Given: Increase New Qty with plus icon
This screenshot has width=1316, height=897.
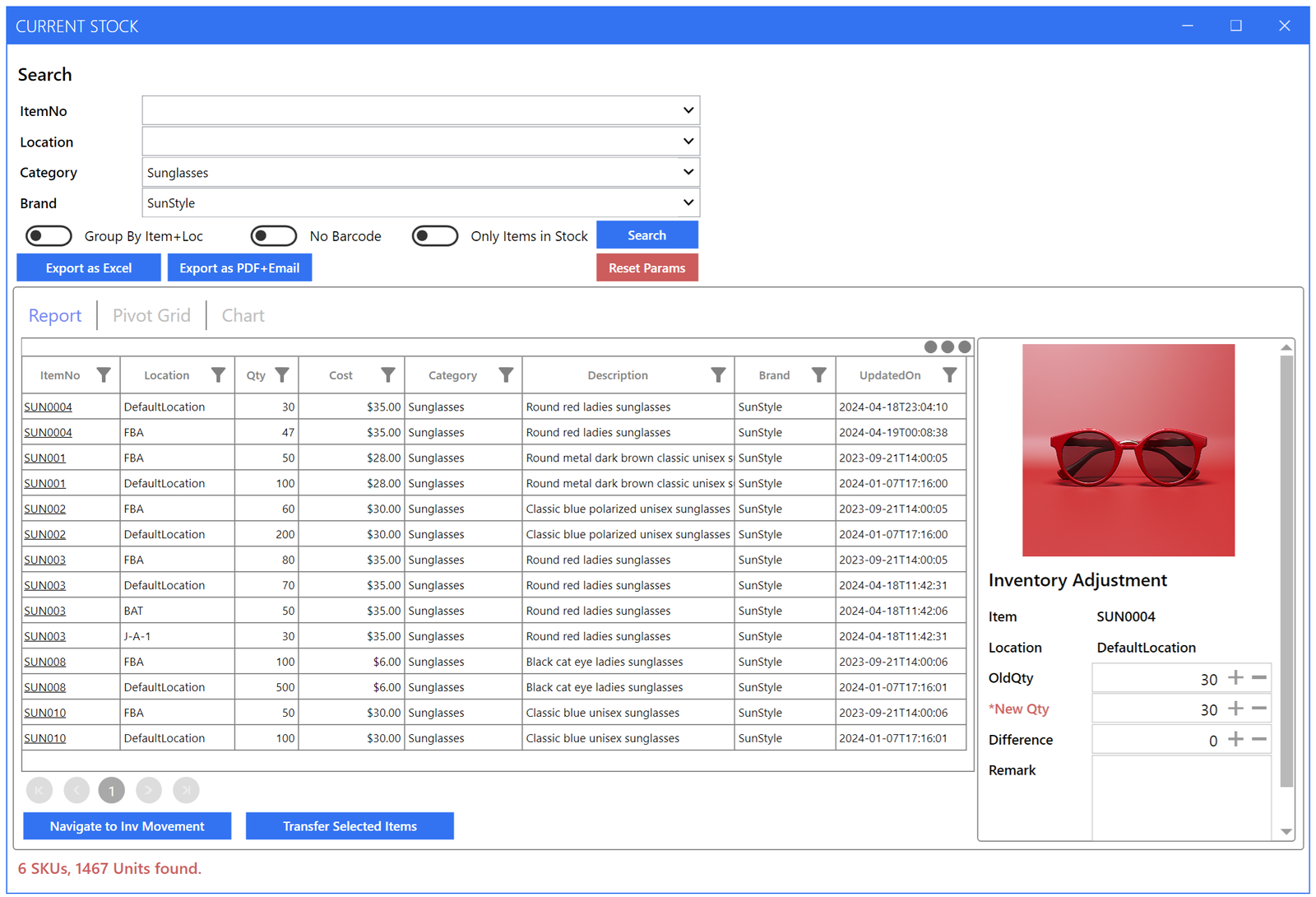Looking at the screenshot, I should click(1235, 709).
